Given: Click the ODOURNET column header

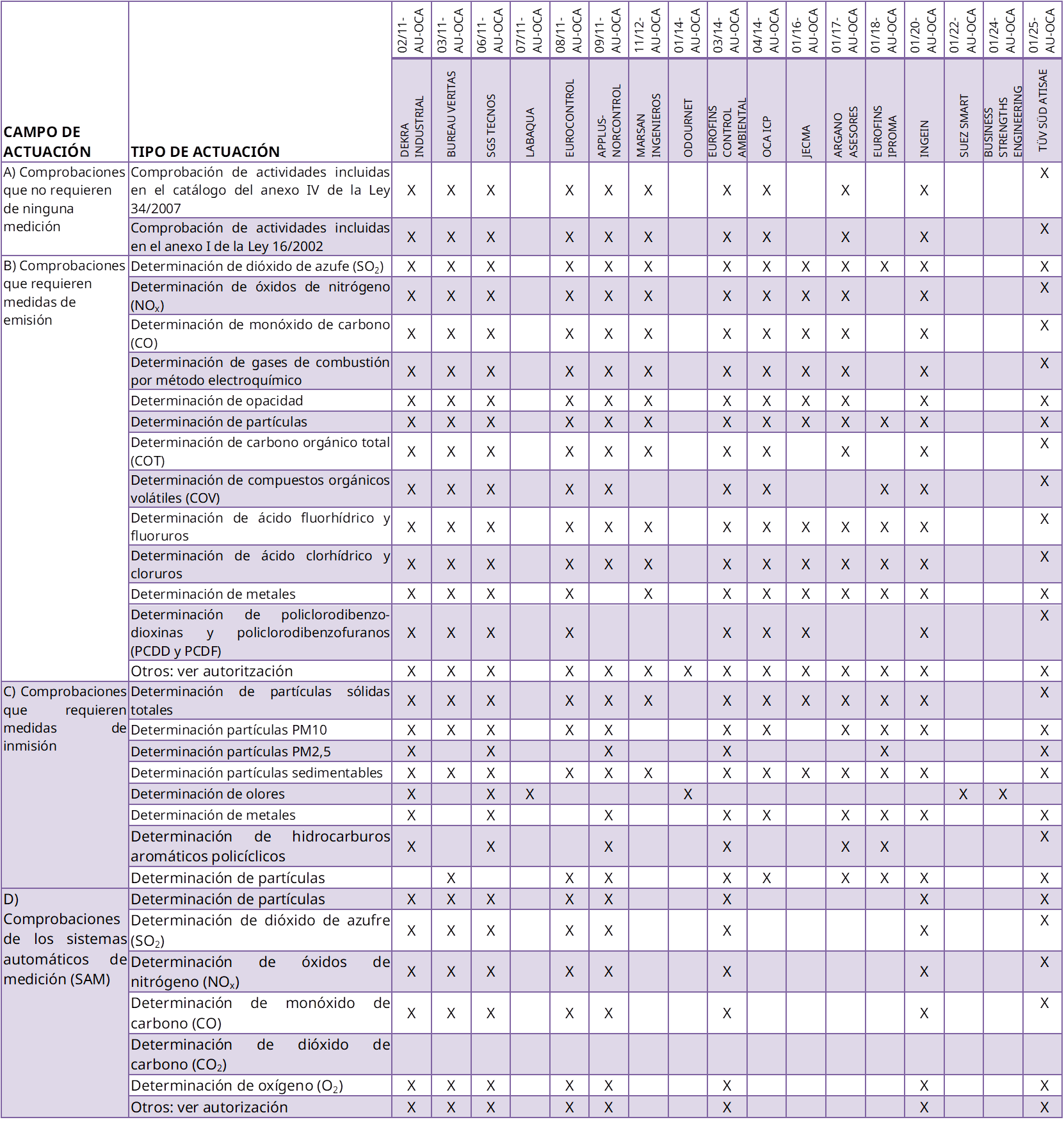Looking at the screenshot, I should pos(688,110).
